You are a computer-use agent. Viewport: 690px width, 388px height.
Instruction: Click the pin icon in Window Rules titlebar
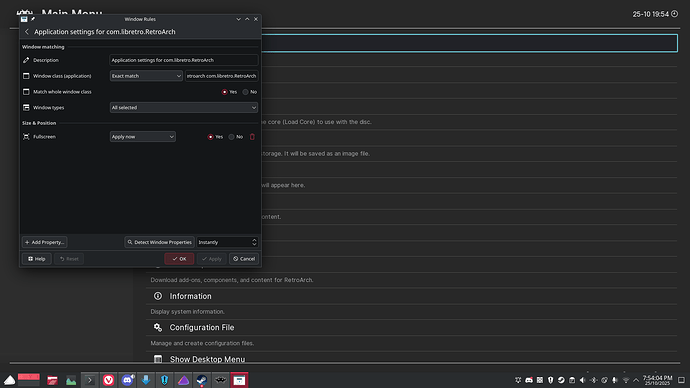33,19
